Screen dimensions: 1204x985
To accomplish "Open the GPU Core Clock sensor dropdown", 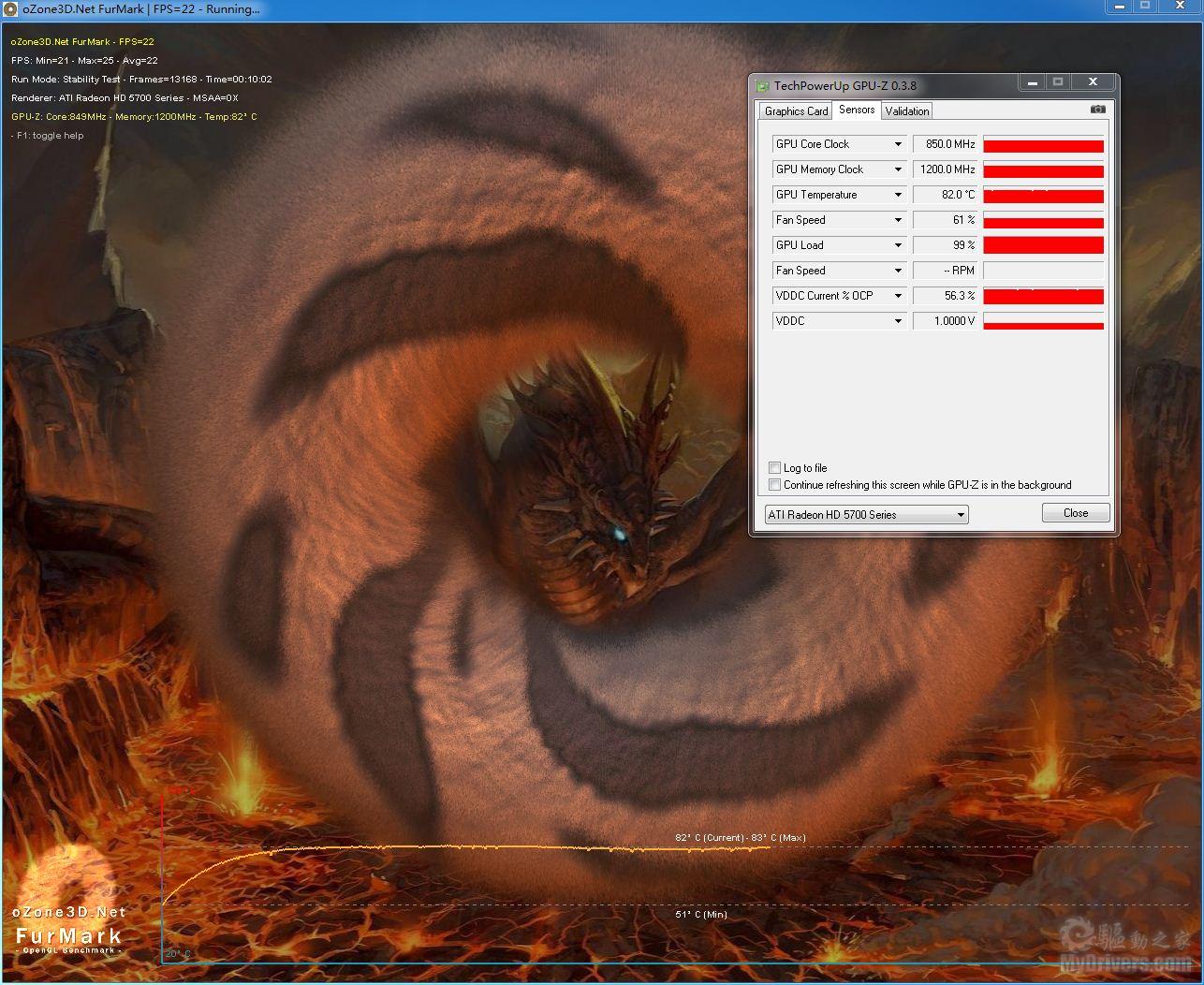I will point(897,144).
